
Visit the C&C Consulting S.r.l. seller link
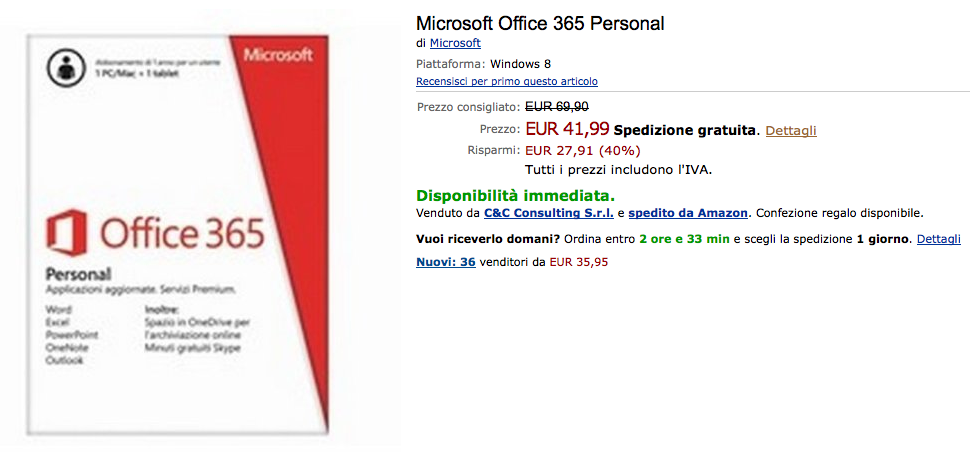pos(548,213)
